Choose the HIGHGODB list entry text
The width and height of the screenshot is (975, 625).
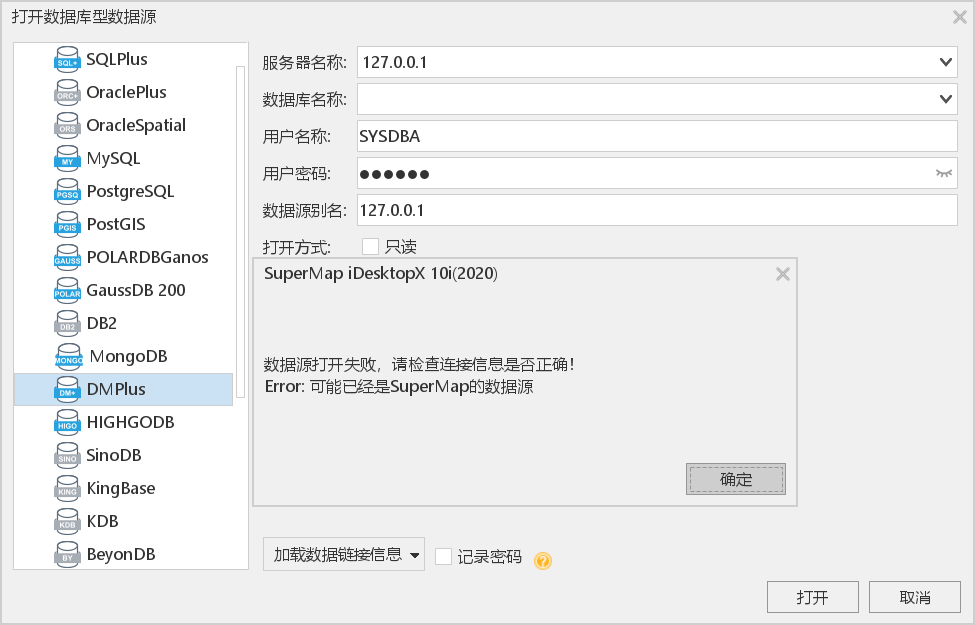[x=131, y=422]
